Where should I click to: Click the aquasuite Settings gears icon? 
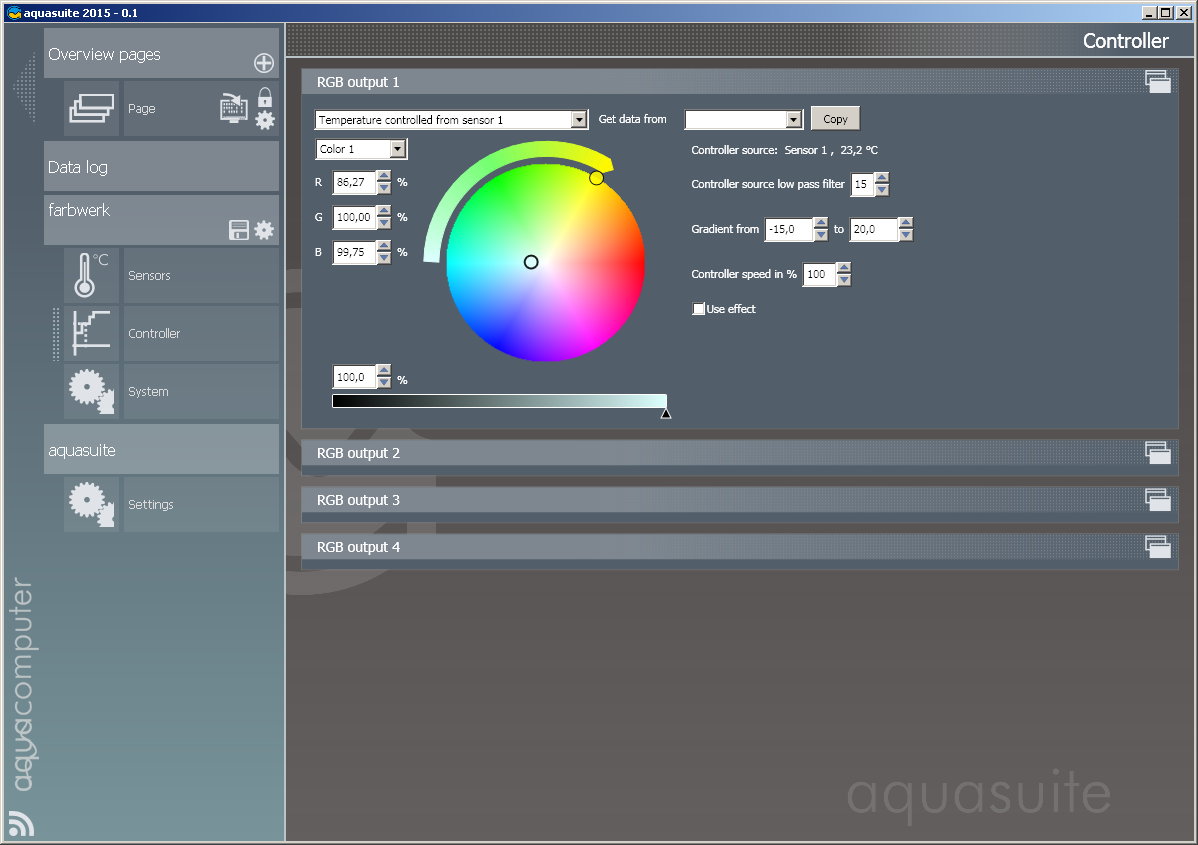pos(92,504)
